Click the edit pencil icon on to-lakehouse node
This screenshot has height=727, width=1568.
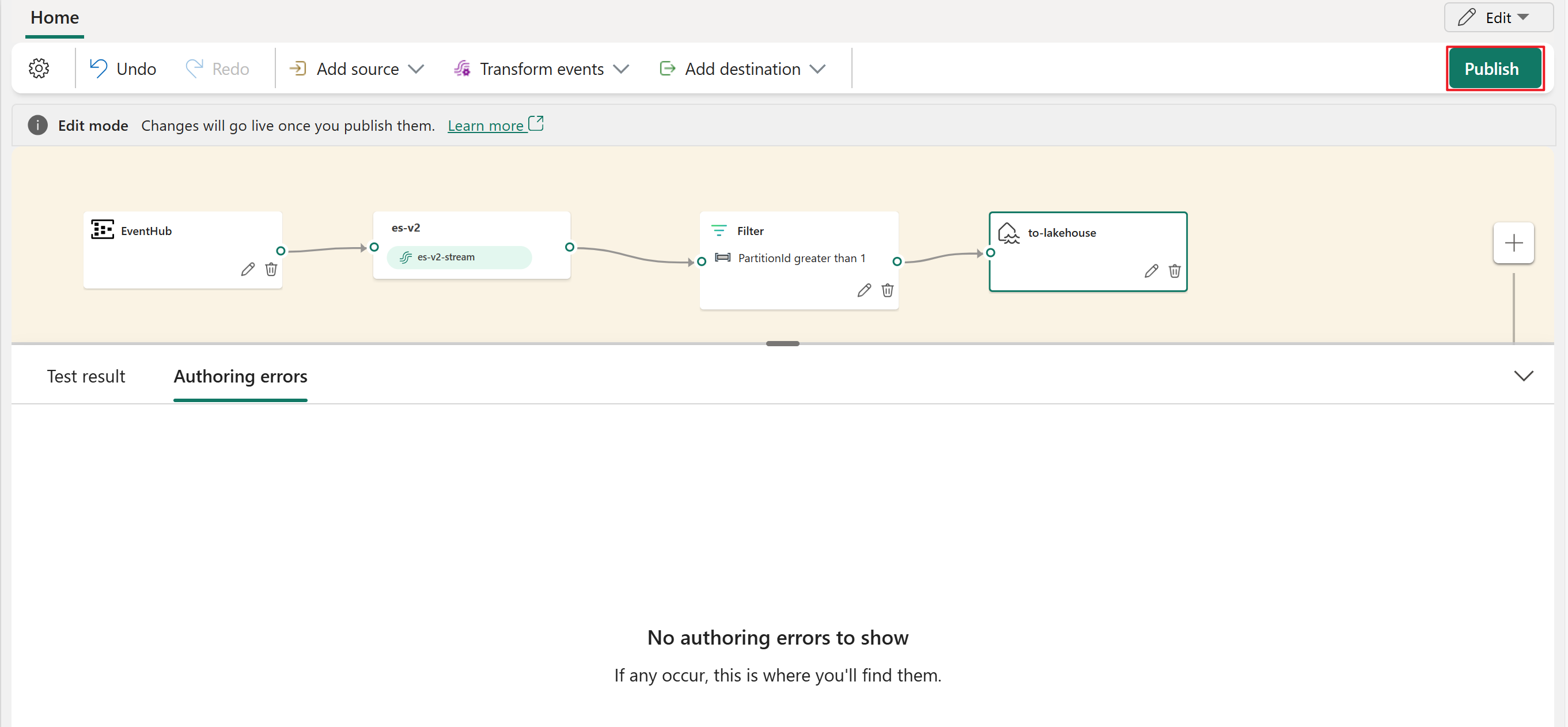click(x=1149, y=271)
